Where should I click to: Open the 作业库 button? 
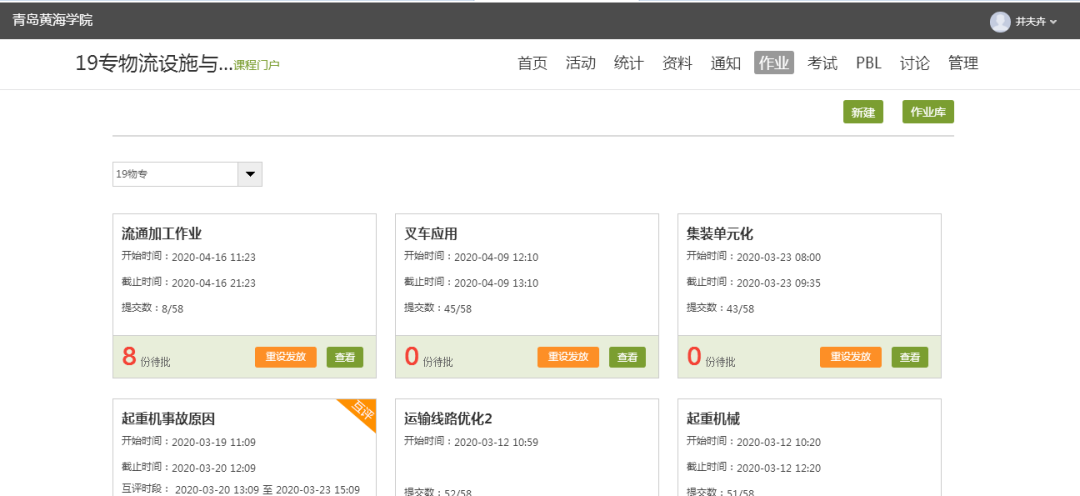[927, 113]
